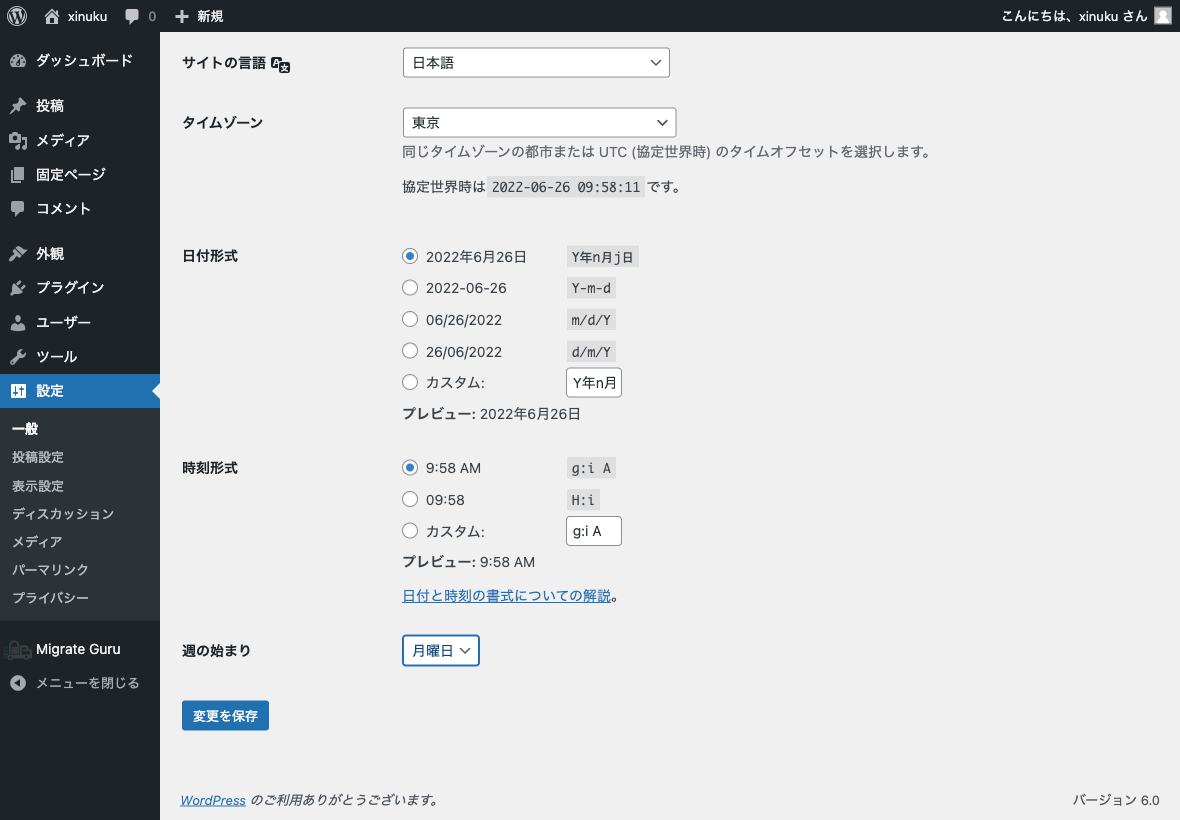Open the サイトの言語 language dropdown
The image size is (1180, 820).
tap(536, 62)
